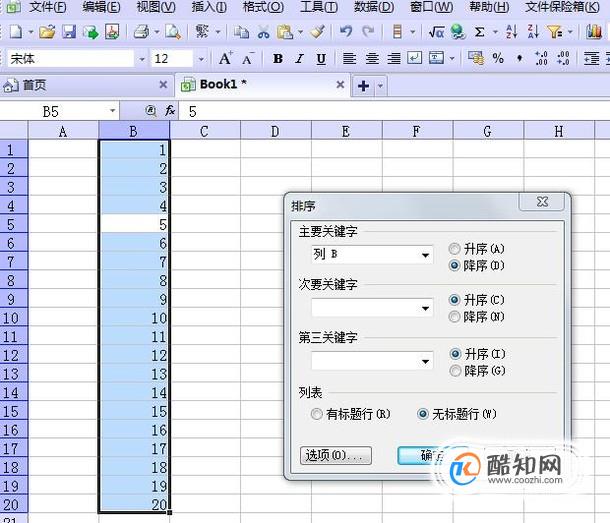Click the insert function fx icon

170,111
